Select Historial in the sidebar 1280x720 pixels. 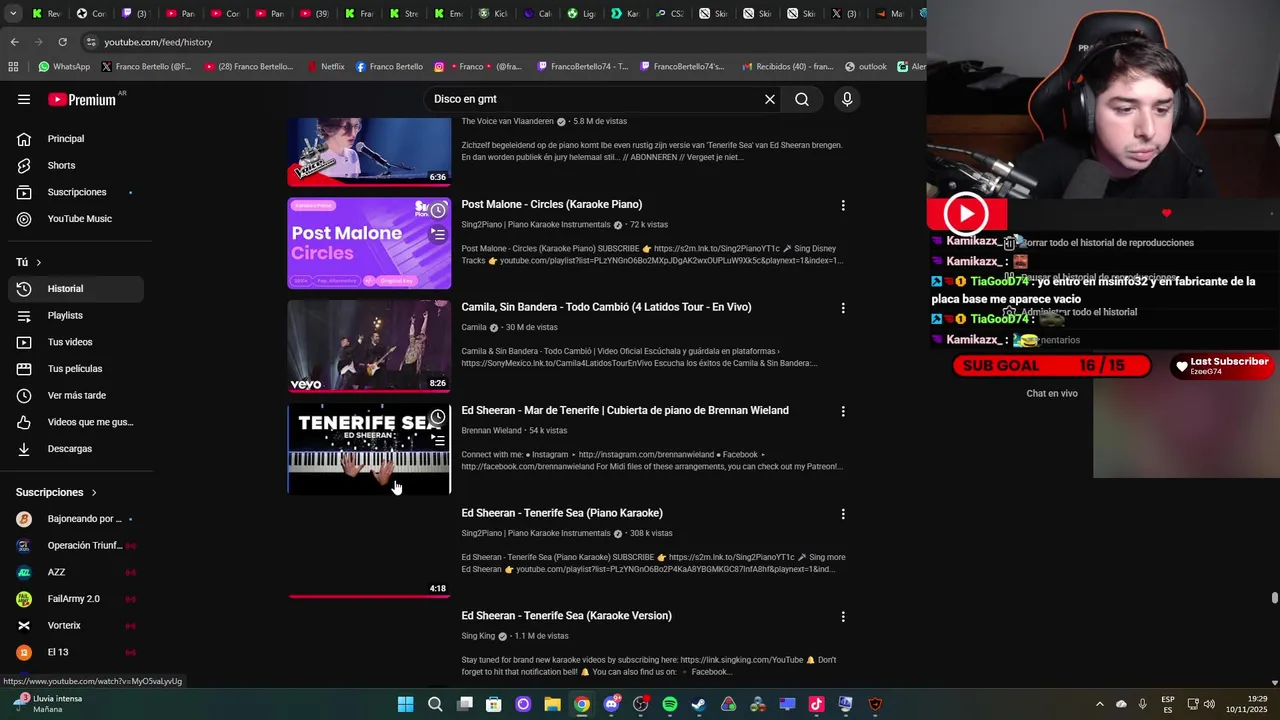point(76,289)
